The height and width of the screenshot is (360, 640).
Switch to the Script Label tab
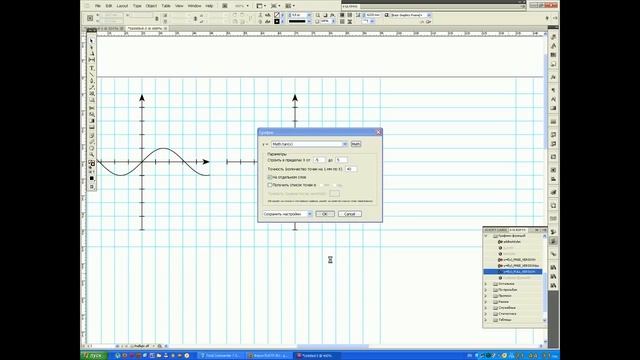point(496,230)
